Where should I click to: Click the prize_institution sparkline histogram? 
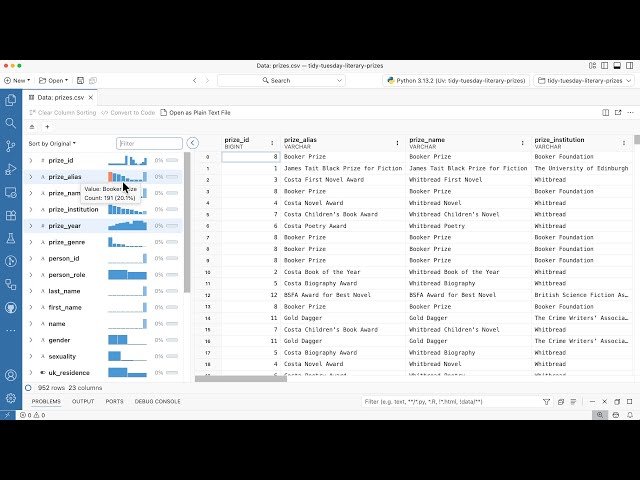[127, 209]
